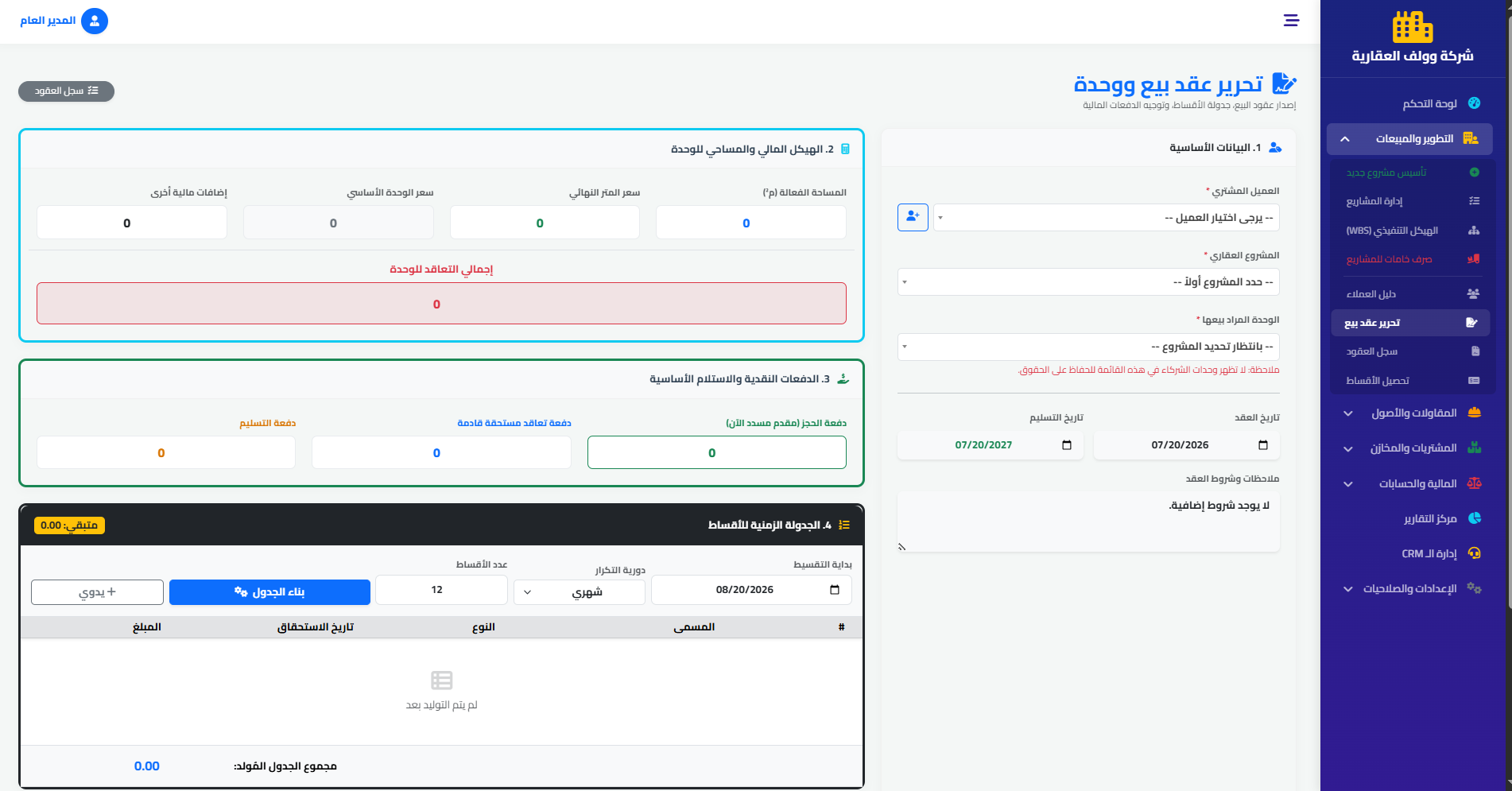Click the settings gears icon

[x=1475, y=588]
